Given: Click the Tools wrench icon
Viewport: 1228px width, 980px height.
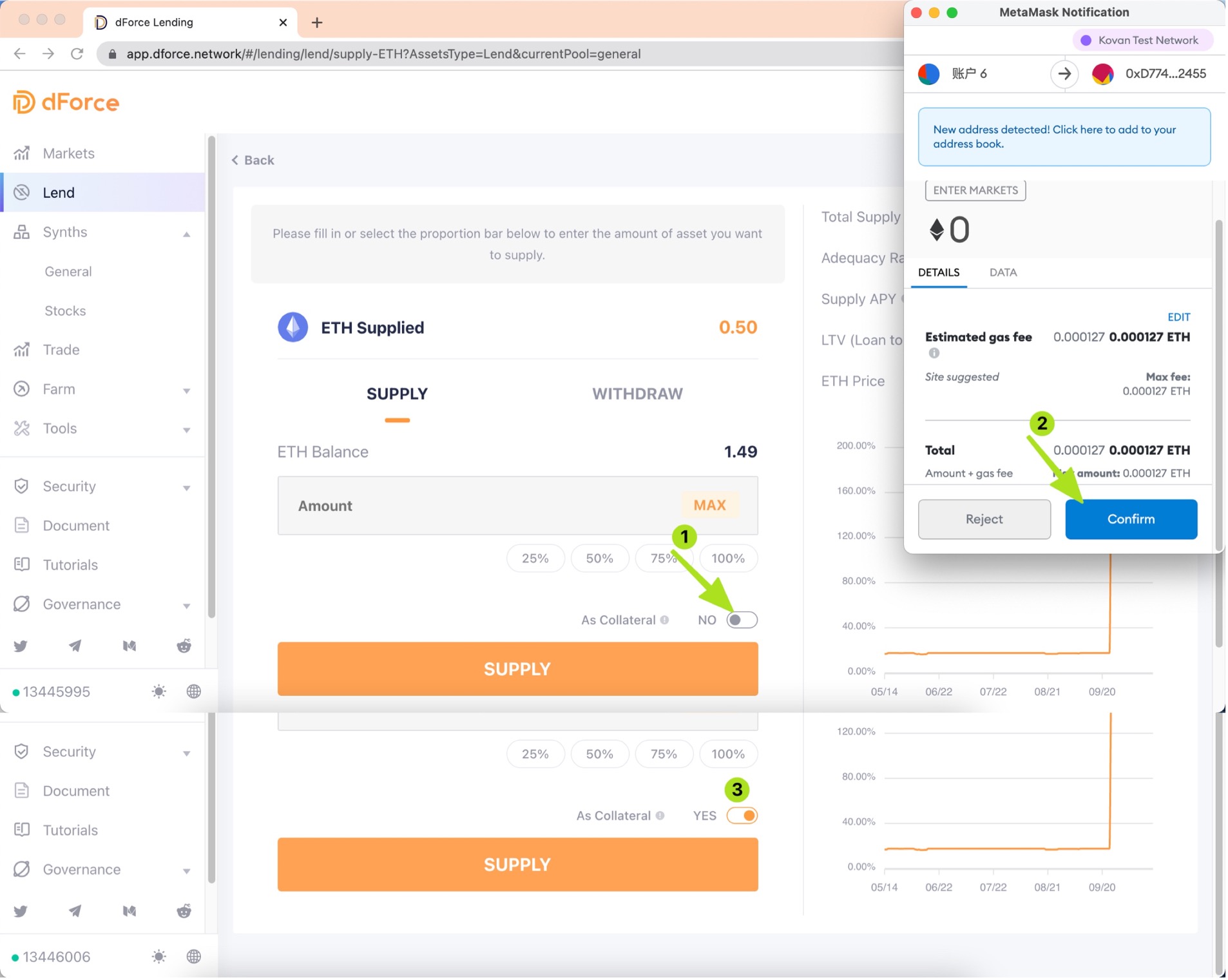Looking at the screenshot, I should [x=21, y=428].
